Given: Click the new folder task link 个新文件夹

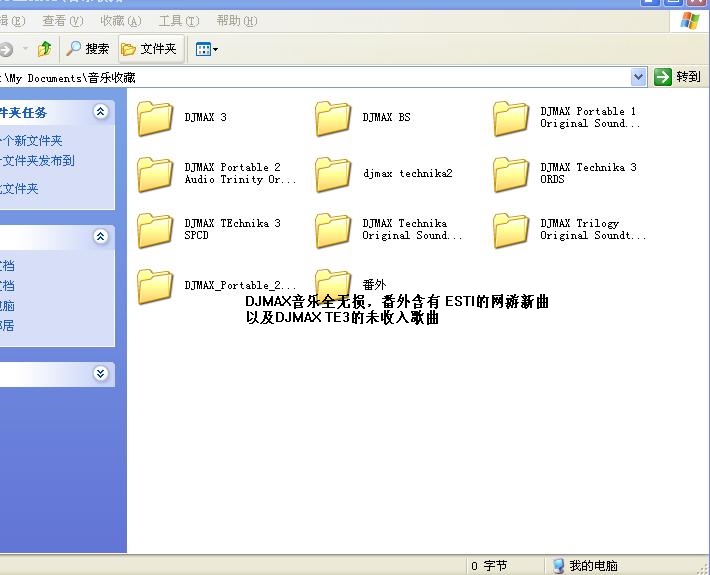Looking at the screenshot, I should point(31,141).
